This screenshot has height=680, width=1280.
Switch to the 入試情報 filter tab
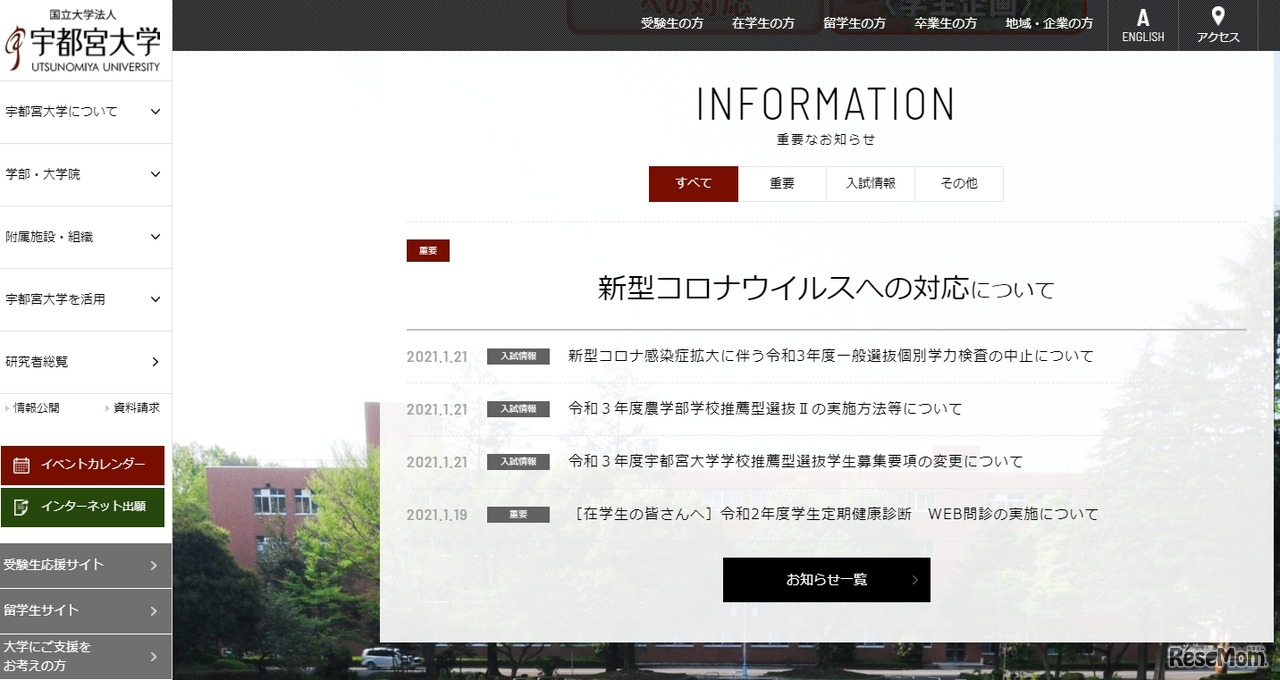[x=870, y=184]
